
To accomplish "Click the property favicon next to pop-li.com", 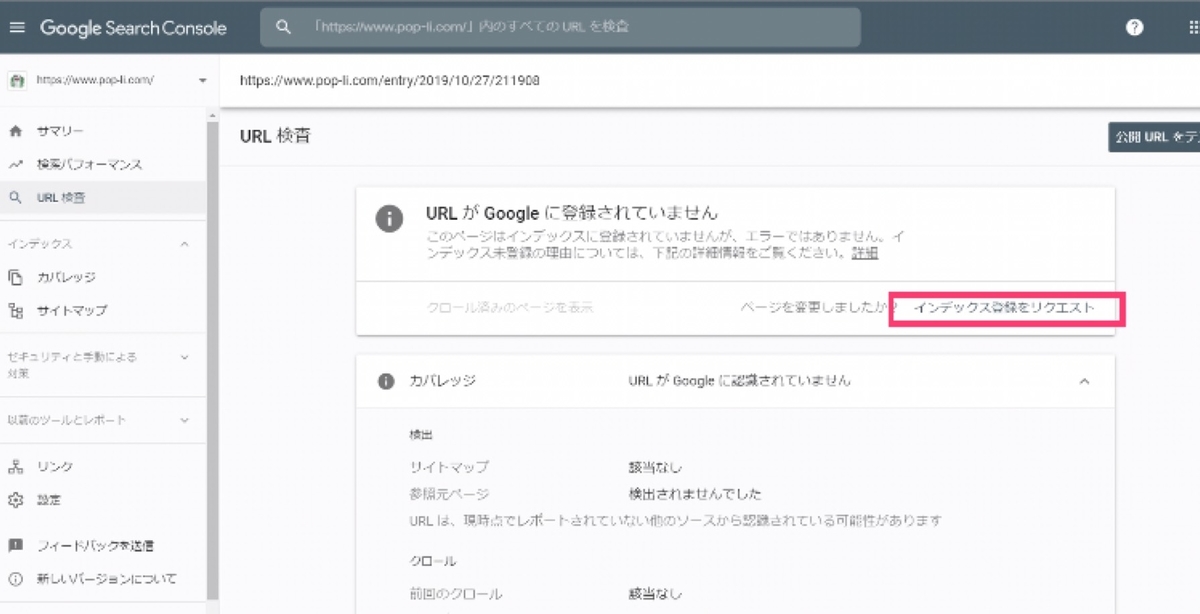I will tap(17, 80).
